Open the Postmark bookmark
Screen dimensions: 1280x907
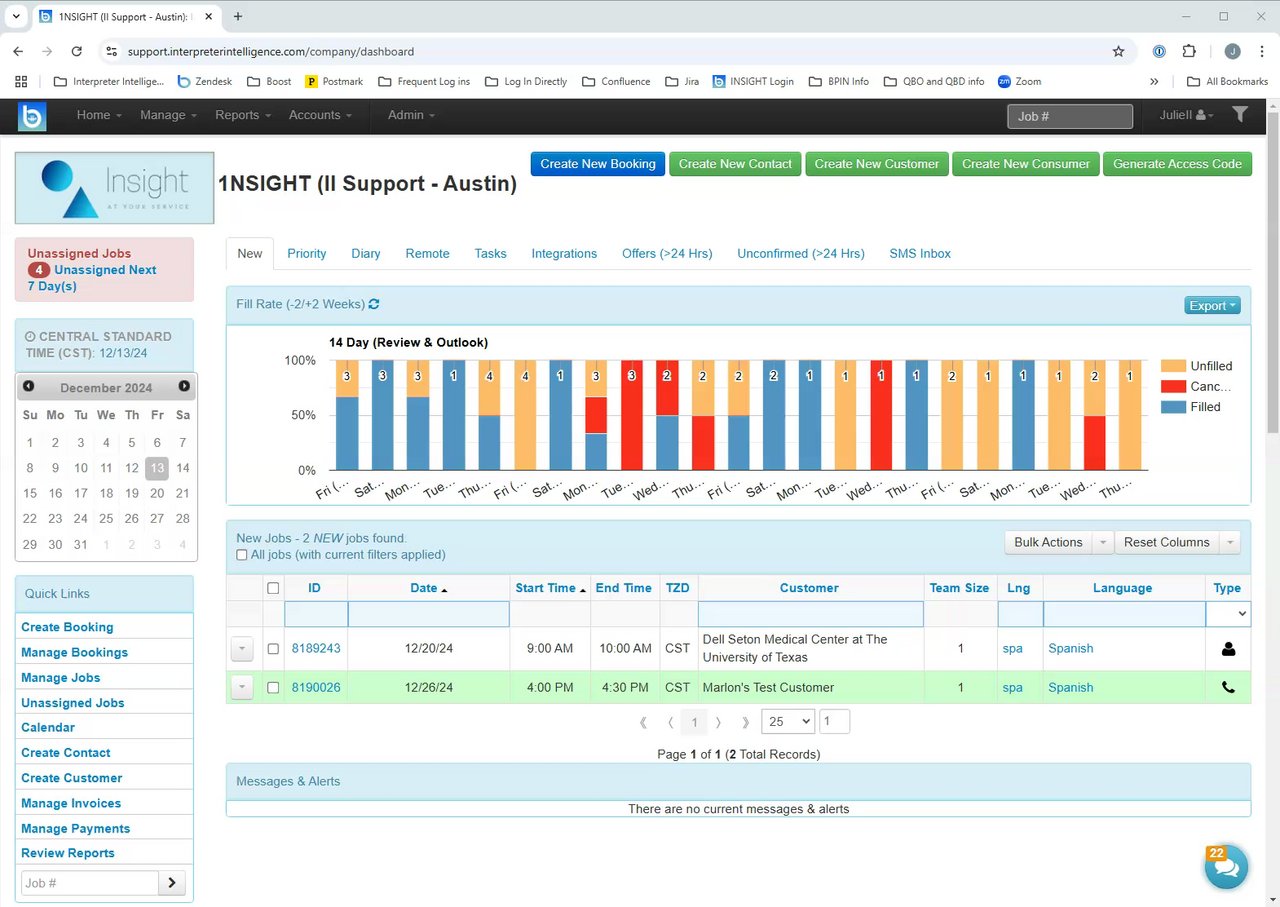click(334, 81)
